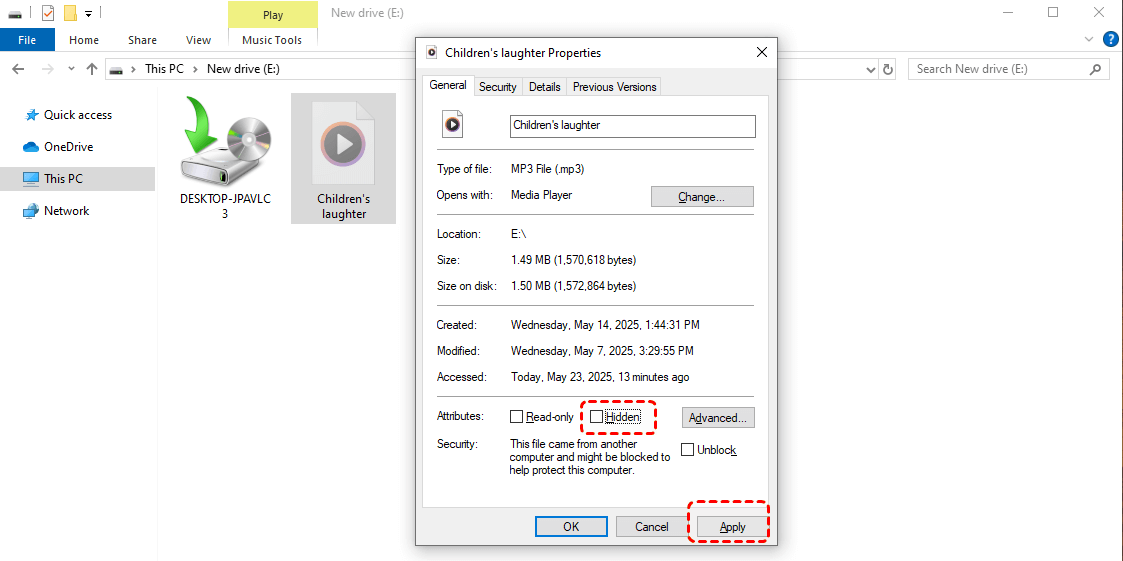This screenshot has width=1123, height=561.
Task: Switch to the Security tab in Properties
Action: click(x=498, y=87)
